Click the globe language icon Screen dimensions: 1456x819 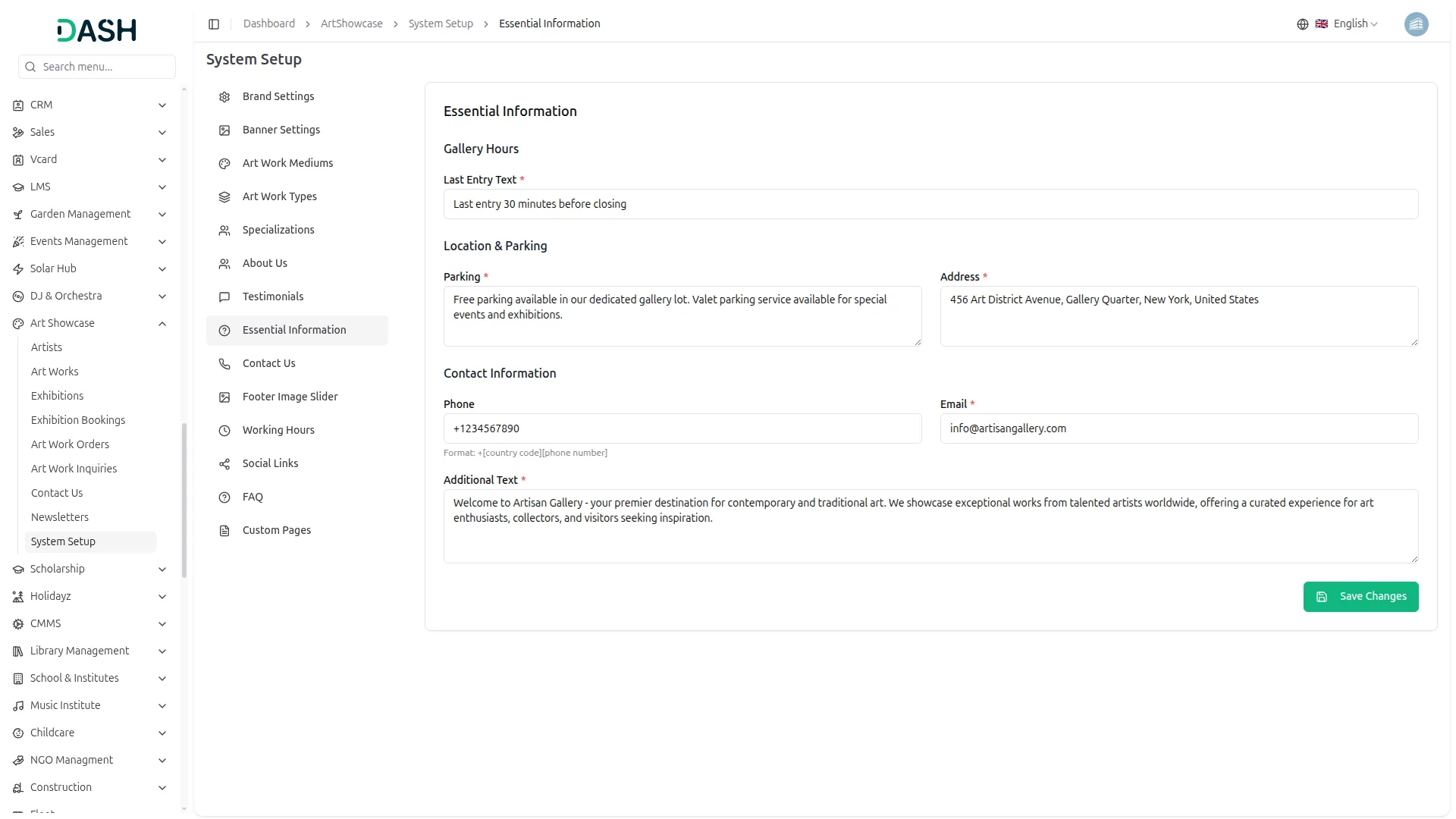pos(1303,24)
